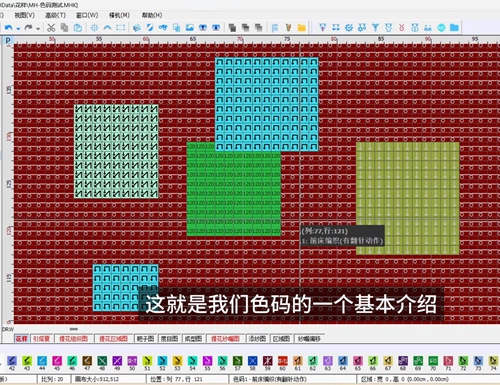Click the blue funnel filter icon
Screen dimensions: 500x385
[375, 27]
